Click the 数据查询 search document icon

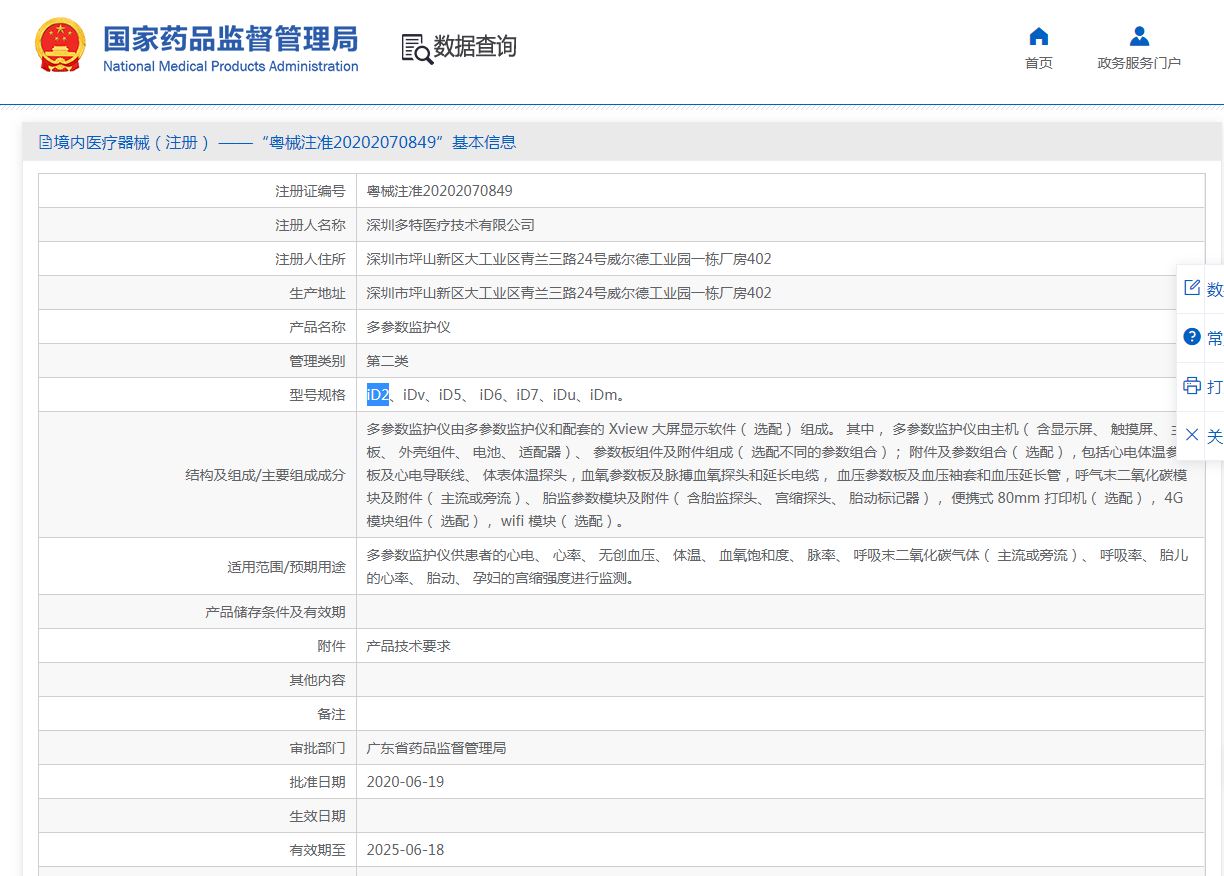(x=417, y=48)
